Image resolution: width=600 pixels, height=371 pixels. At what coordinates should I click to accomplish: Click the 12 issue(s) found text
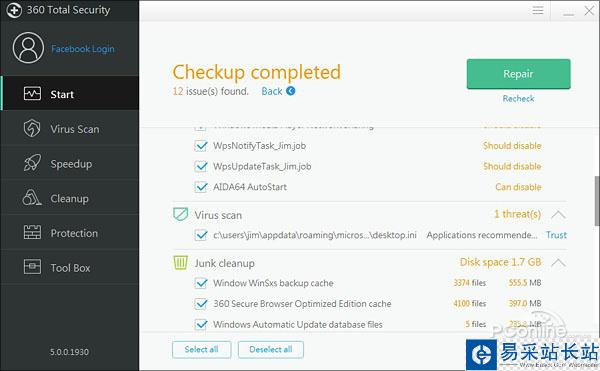pos(210,91)
